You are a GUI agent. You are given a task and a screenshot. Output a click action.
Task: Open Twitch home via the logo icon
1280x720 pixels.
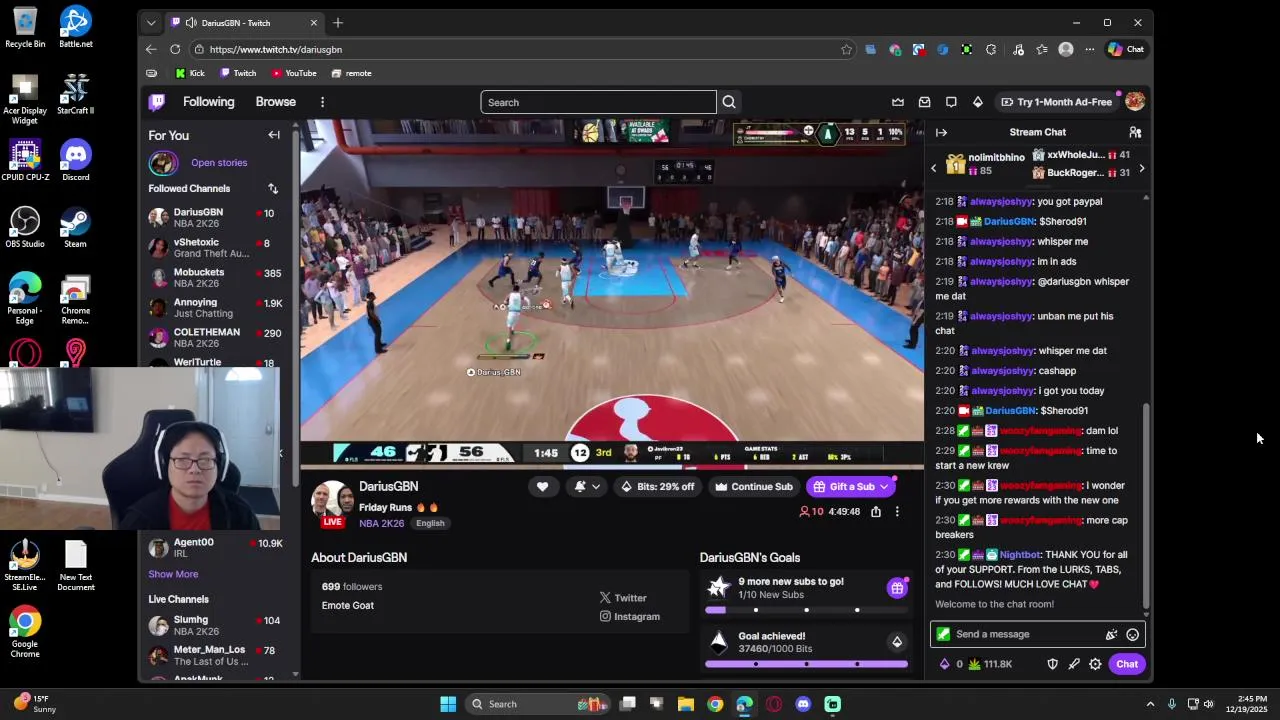(x=157, y=102)
